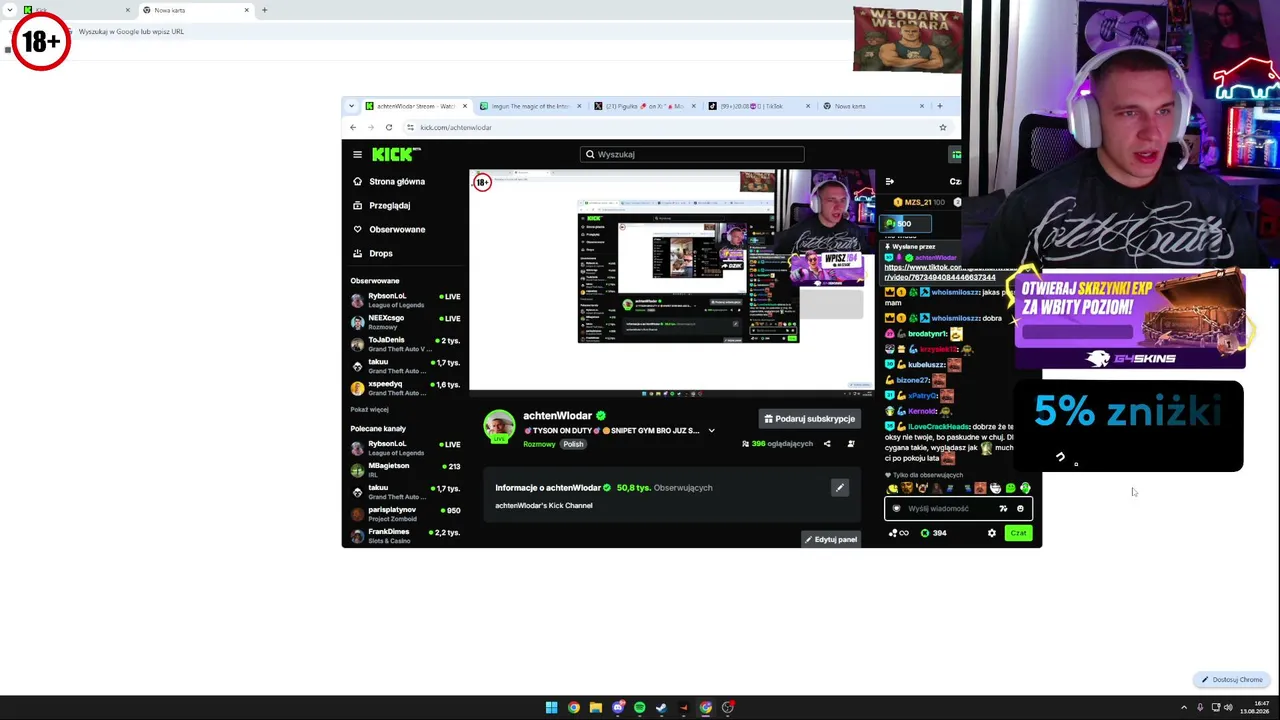This screenshot has width=1280, height=720.
Task: Open Google Chrome from the taskbar
Action: click(x=573, y=708)
